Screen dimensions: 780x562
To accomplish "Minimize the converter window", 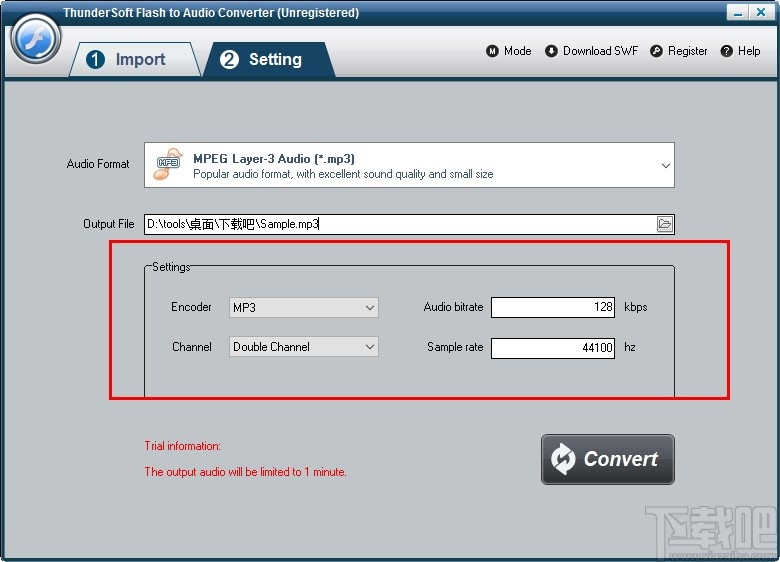I will tap(738, 12).
